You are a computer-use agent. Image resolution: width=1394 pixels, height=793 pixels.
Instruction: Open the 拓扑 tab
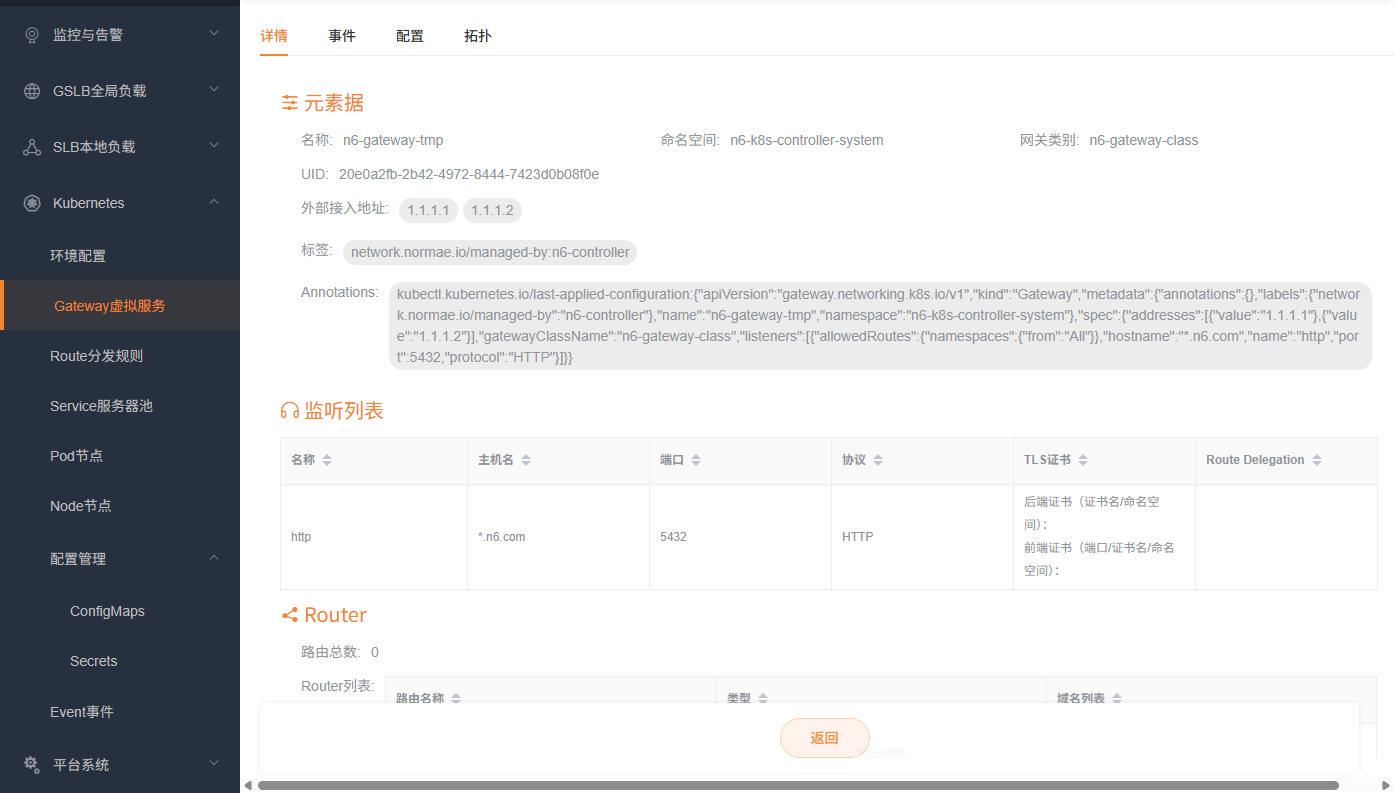pyautogui.click(x=478, y=36)
